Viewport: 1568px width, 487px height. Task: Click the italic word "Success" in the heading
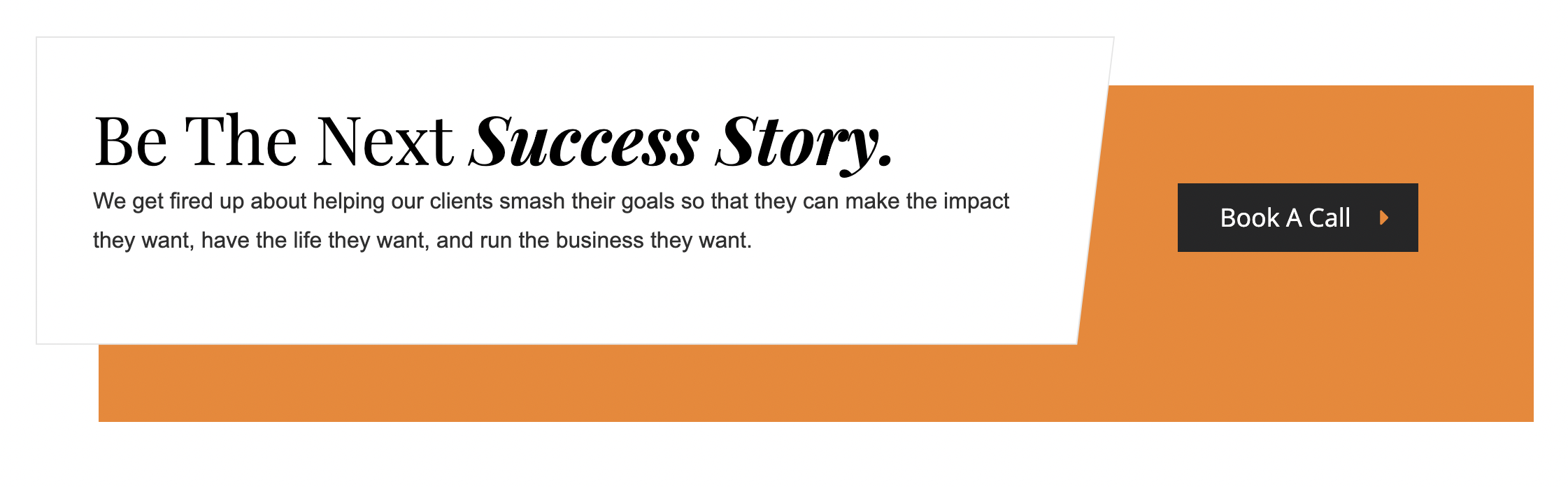pos(585,142)
